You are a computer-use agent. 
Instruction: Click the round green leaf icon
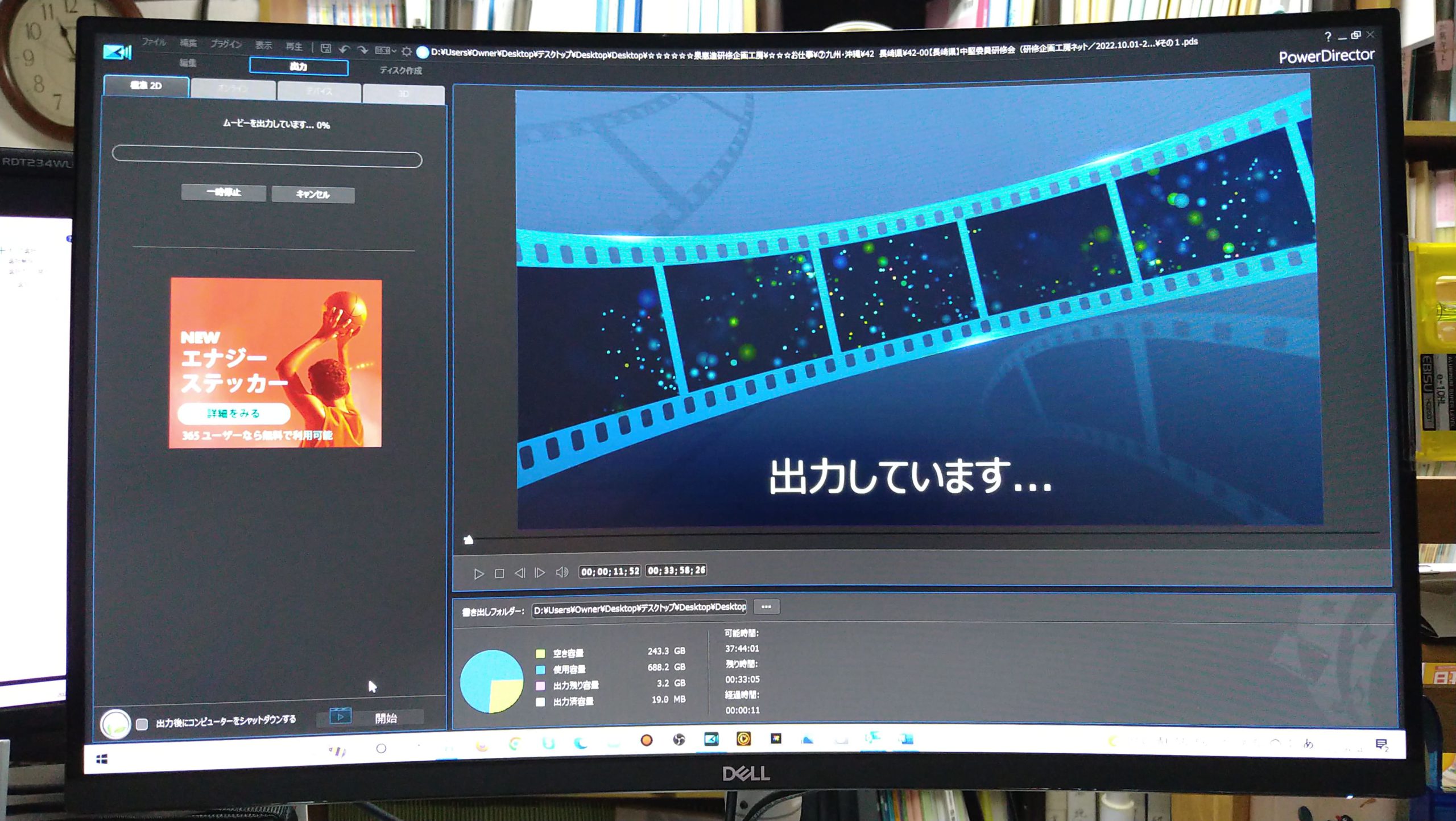coord(115,724)
